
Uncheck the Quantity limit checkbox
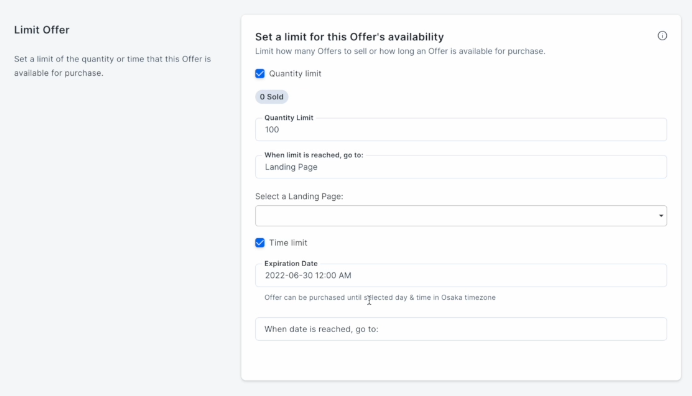pos(260,74)
